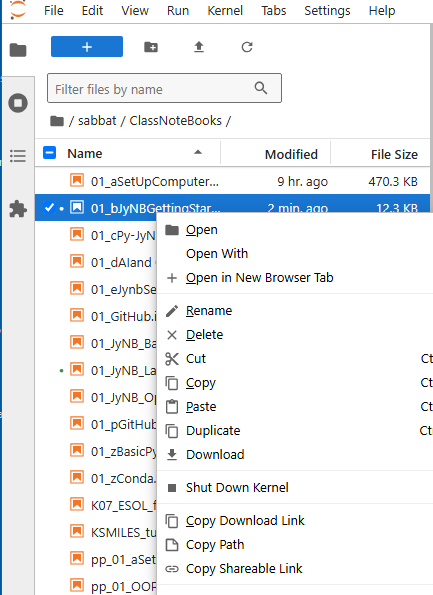Sort files by Modified column header
The height and width of the screenshot is (595, 433).
pos(291,154)
